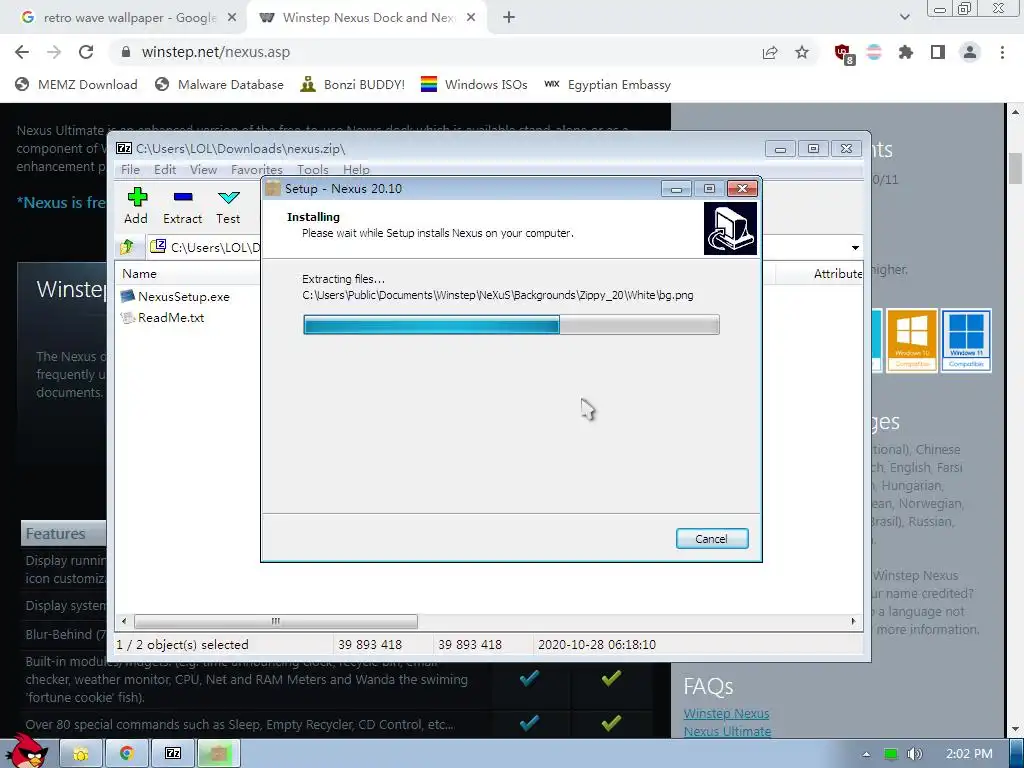Click the striped flag extension icon

click(x=874, y=52)
